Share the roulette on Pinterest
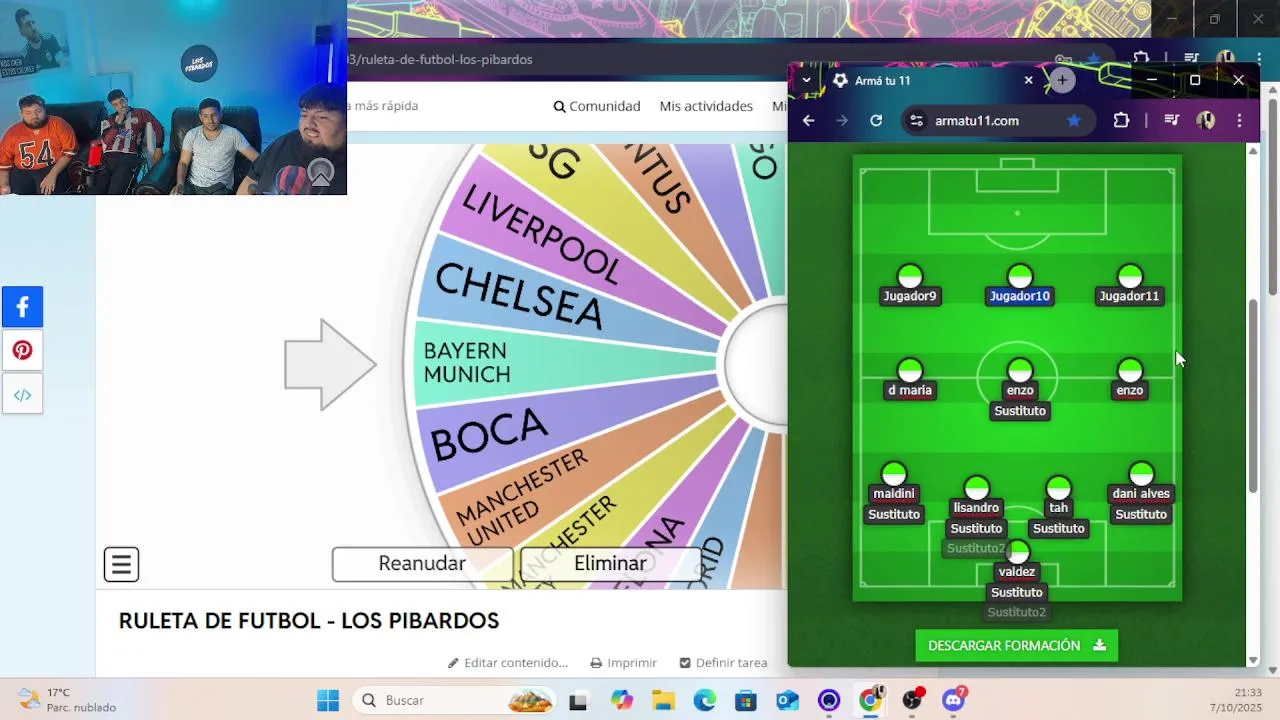Image resolution: width=1280 pixels, height=720 pixels. 22,351
